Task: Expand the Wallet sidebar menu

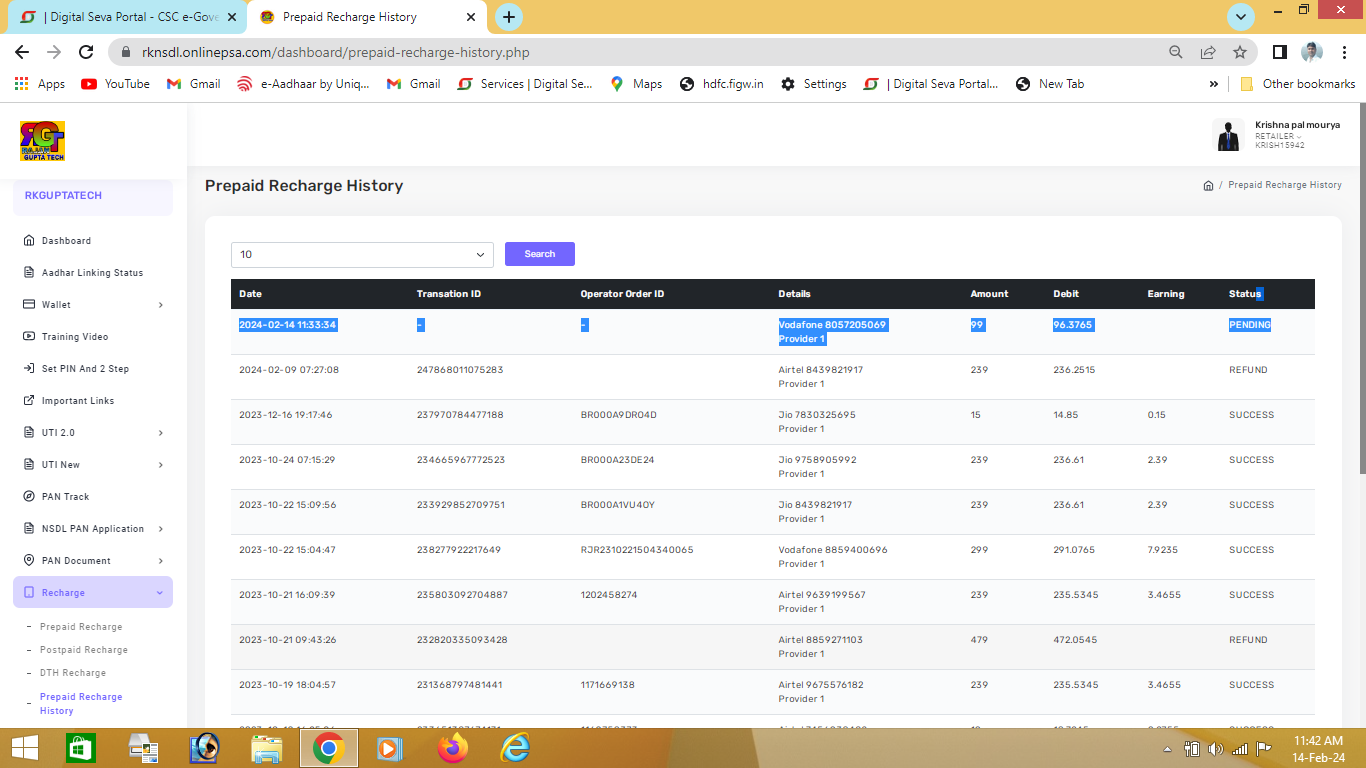Action: point(93,305)
